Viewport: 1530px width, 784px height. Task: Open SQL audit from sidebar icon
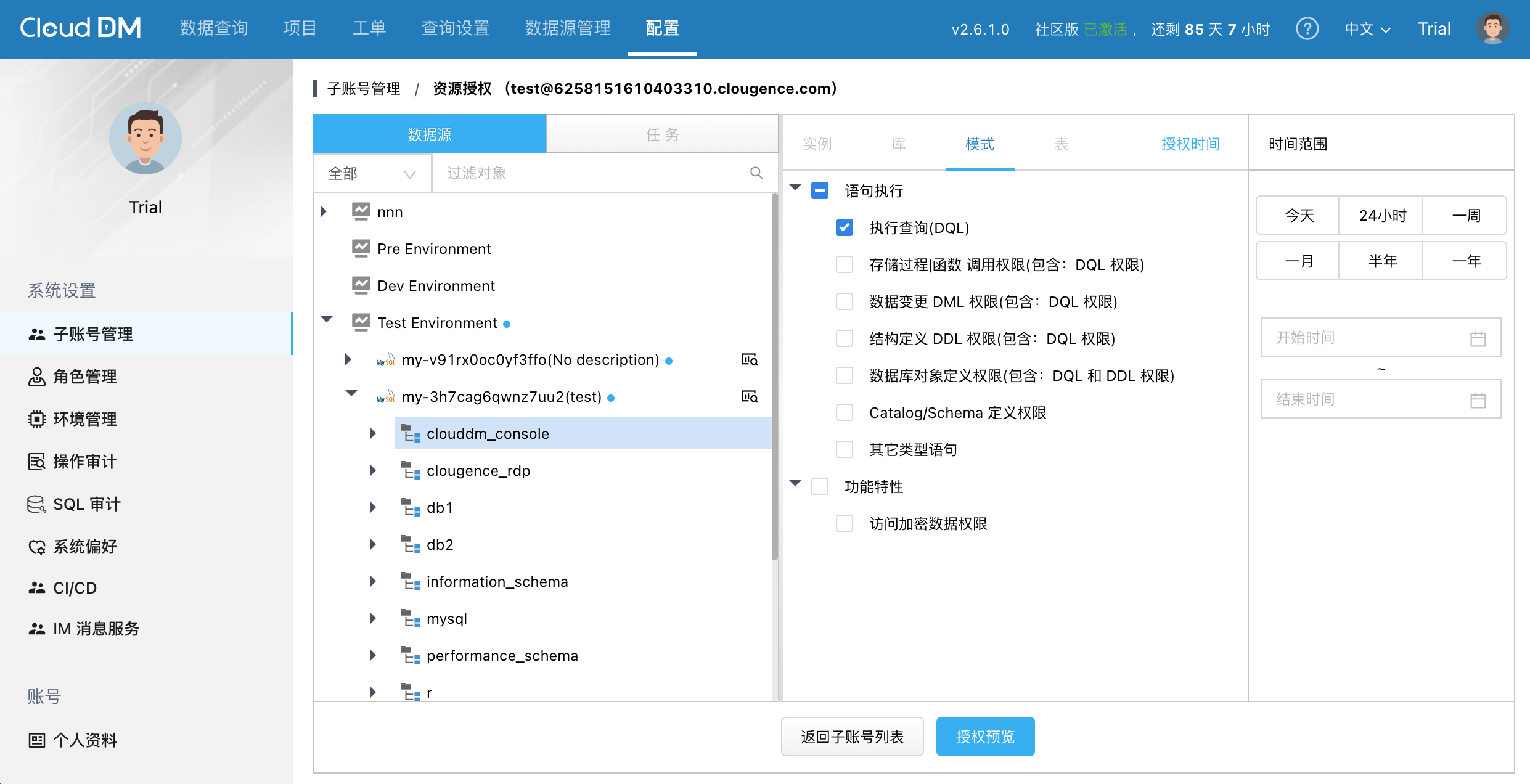tap(36, 504)
